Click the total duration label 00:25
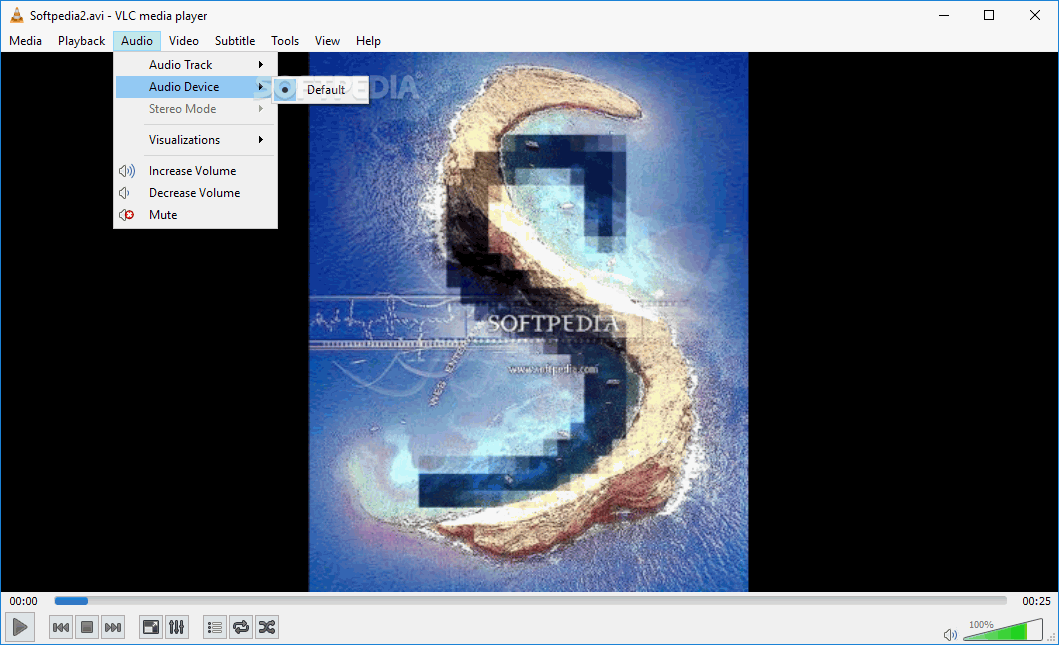1059x645 pixels. [x=1036, y=600]
